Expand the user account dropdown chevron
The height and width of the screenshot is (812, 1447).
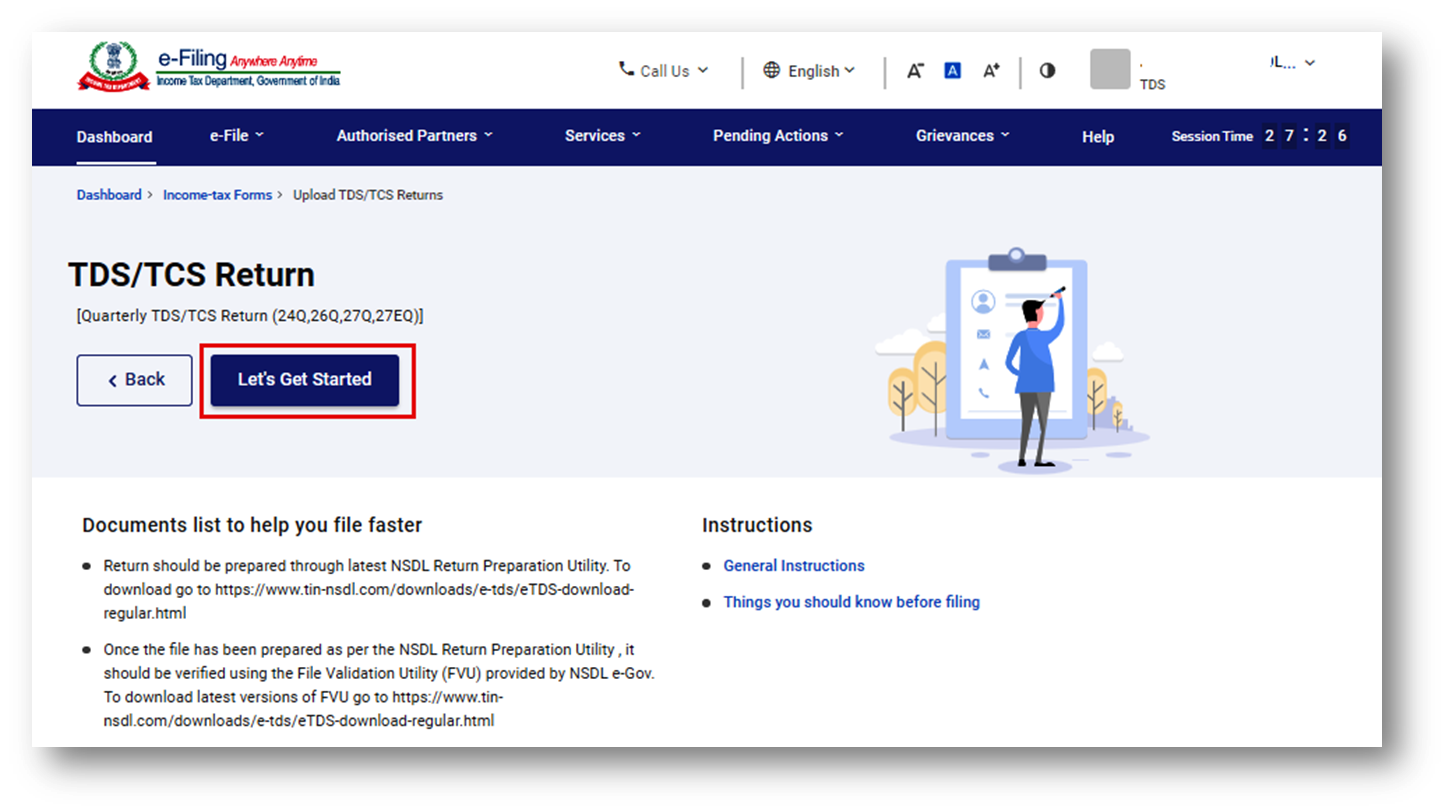(x=1310, y=63)
